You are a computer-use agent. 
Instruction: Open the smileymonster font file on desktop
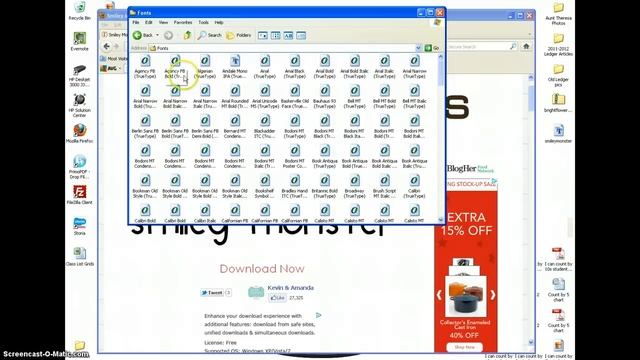558,134
